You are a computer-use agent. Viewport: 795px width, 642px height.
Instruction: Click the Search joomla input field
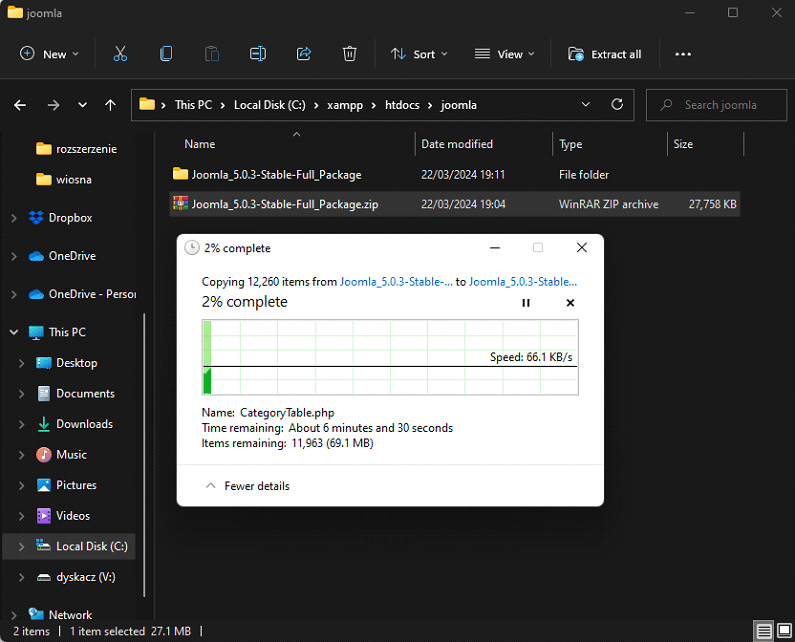[x=720, y=104]
